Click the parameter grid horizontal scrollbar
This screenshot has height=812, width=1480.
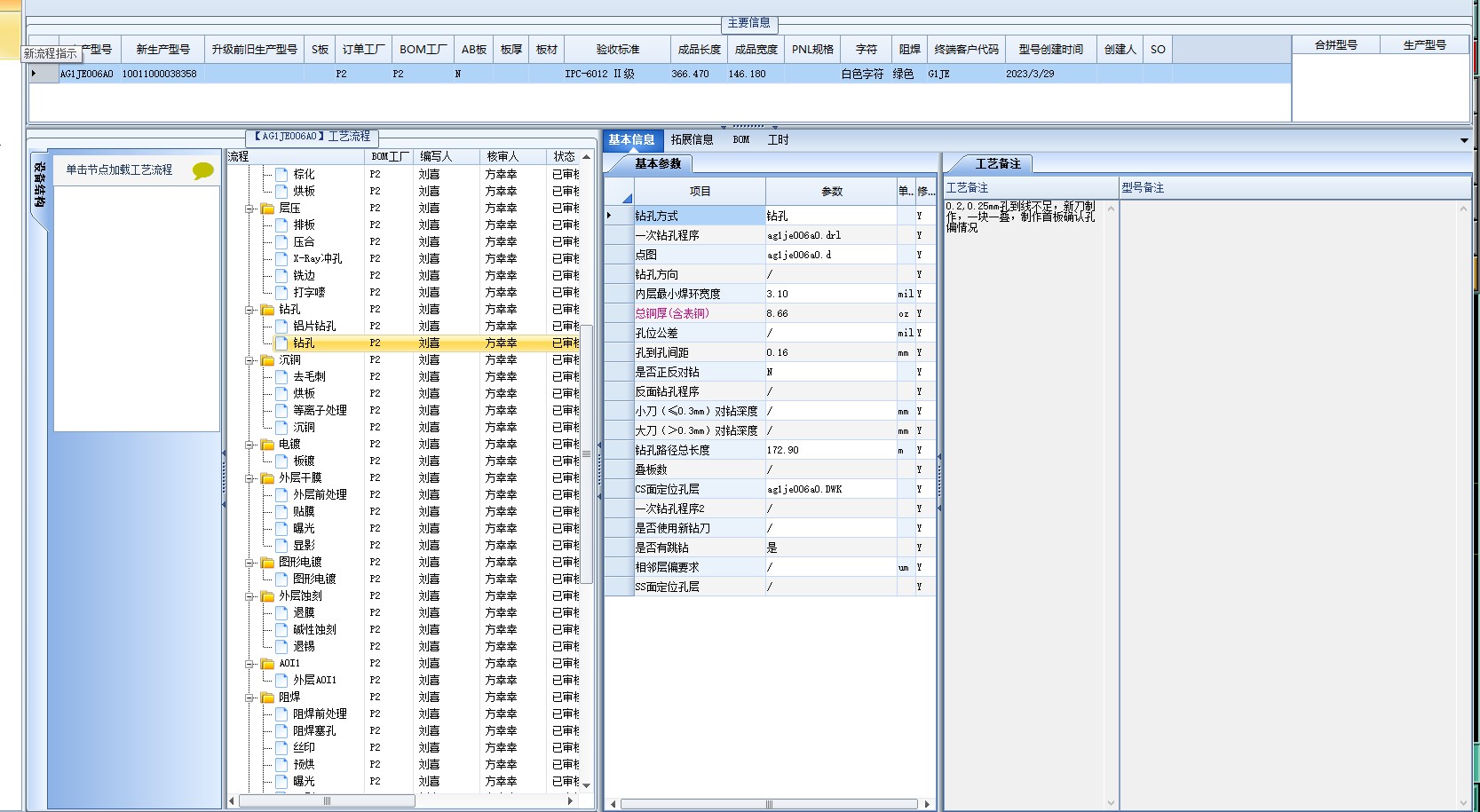coord(769,804)
